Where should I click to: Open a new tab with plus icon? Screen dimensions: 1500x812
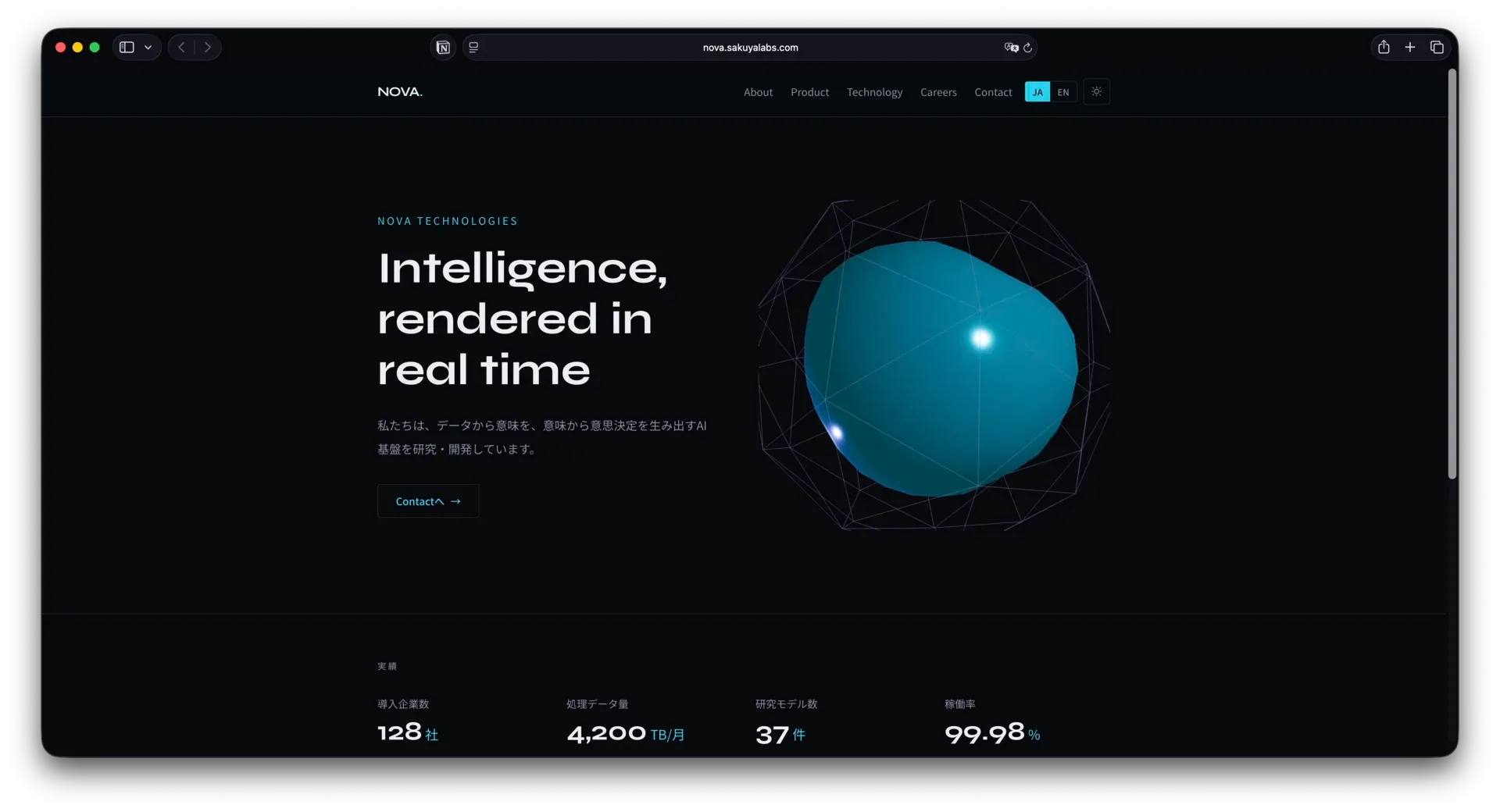[x=1410, y=48]
